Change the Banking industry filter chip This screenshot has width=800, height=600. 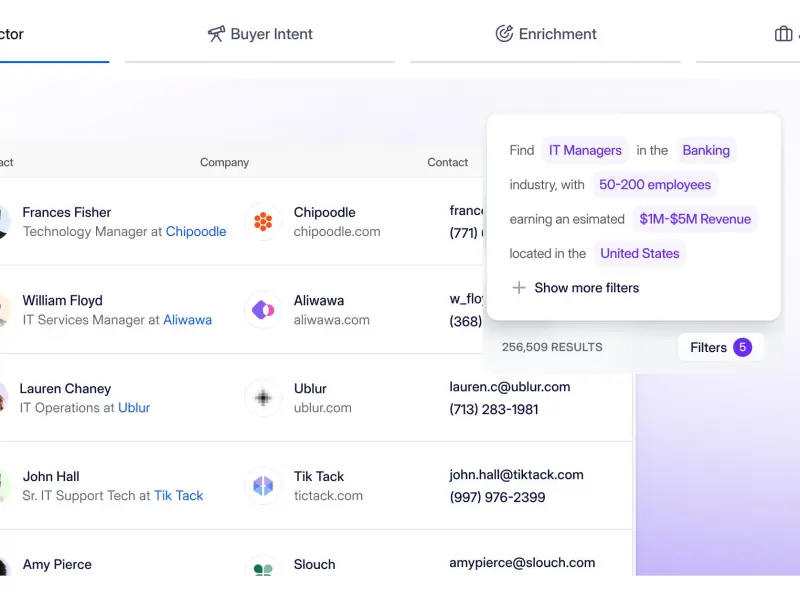point(706,150)
